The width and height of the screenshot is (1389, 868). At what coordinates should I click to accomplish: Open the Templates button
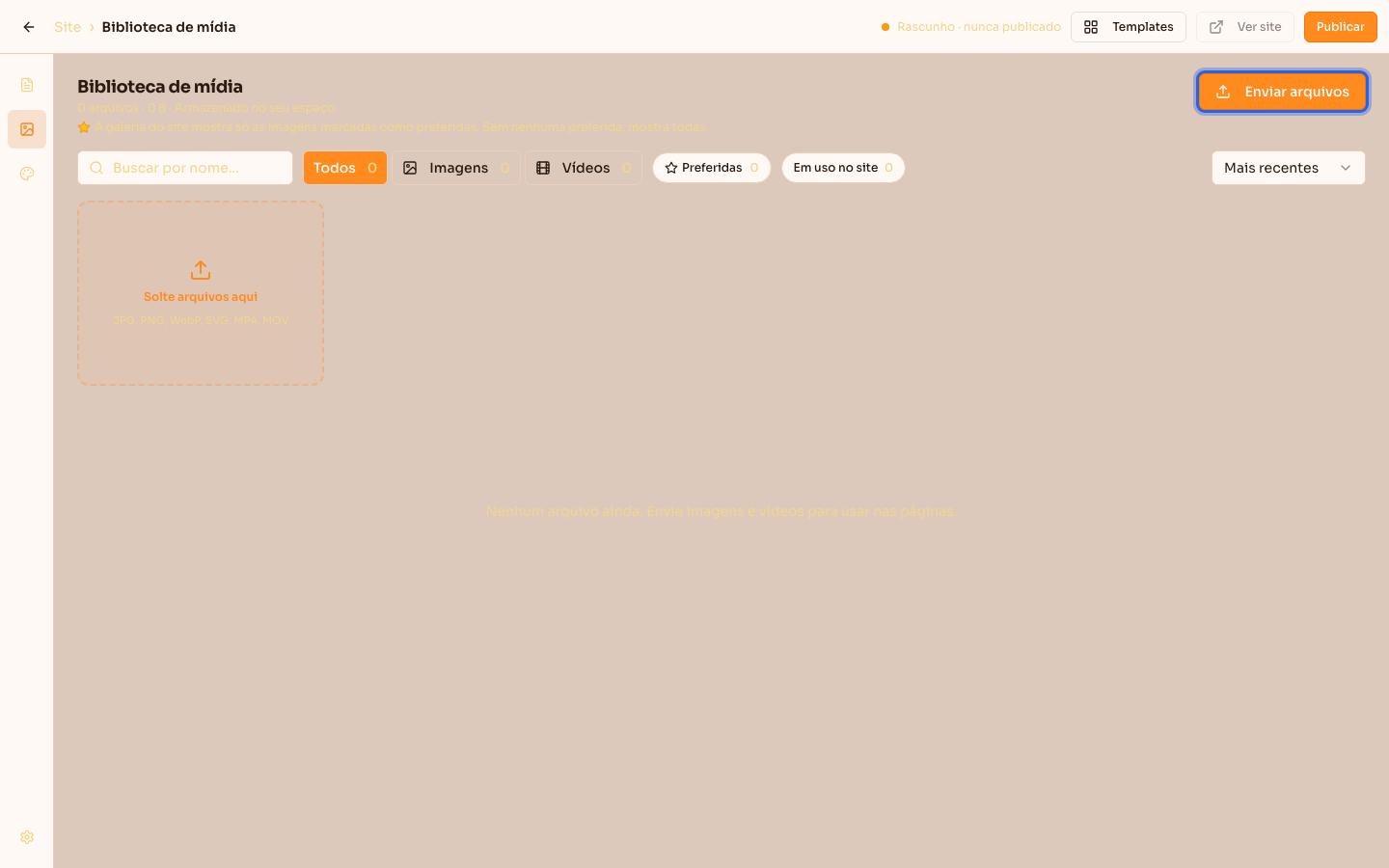point(1129,27)
